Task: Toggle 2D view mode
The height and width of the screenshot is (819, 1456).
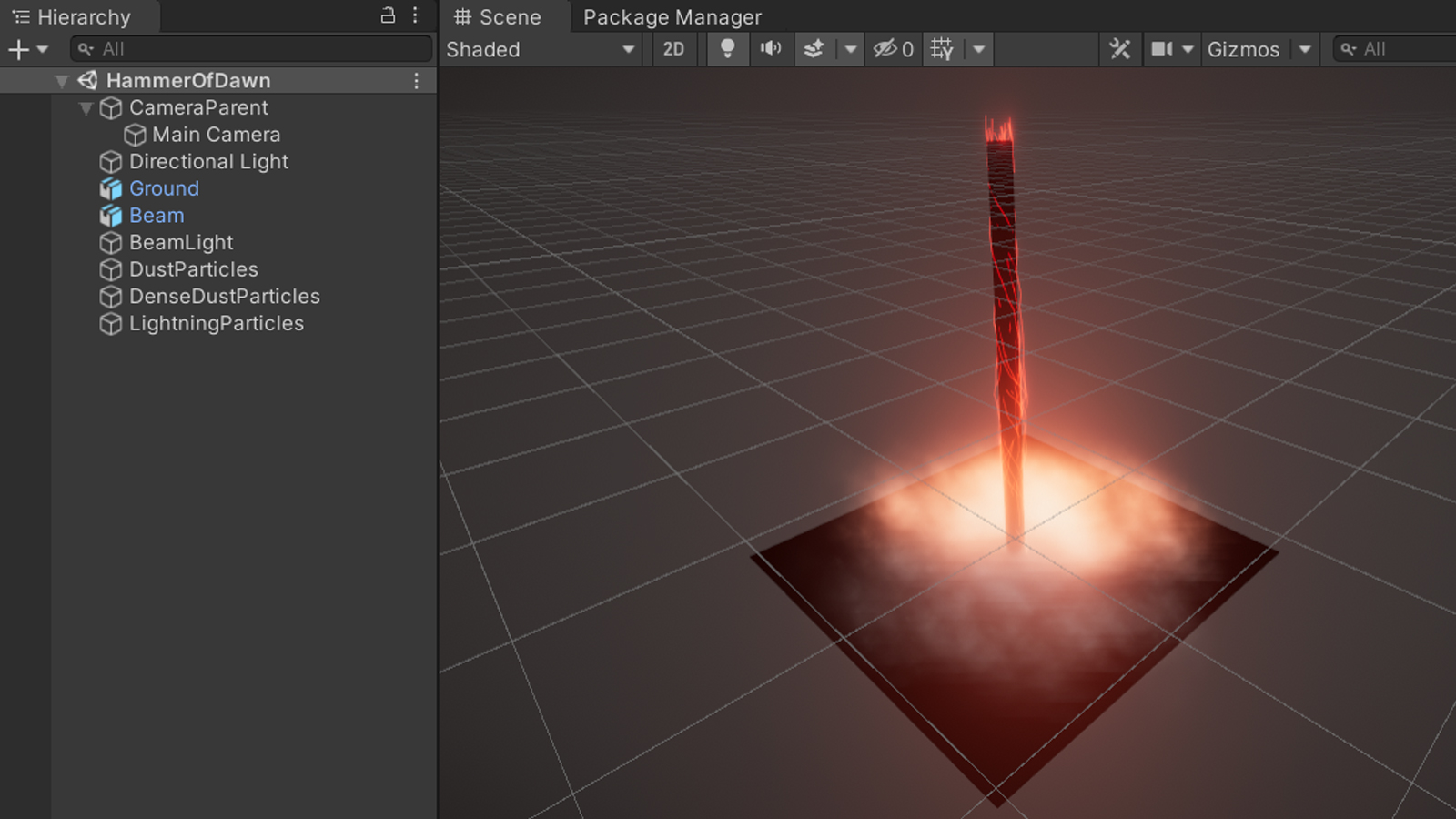Action: pyautogui.click(x=673, y=49)
